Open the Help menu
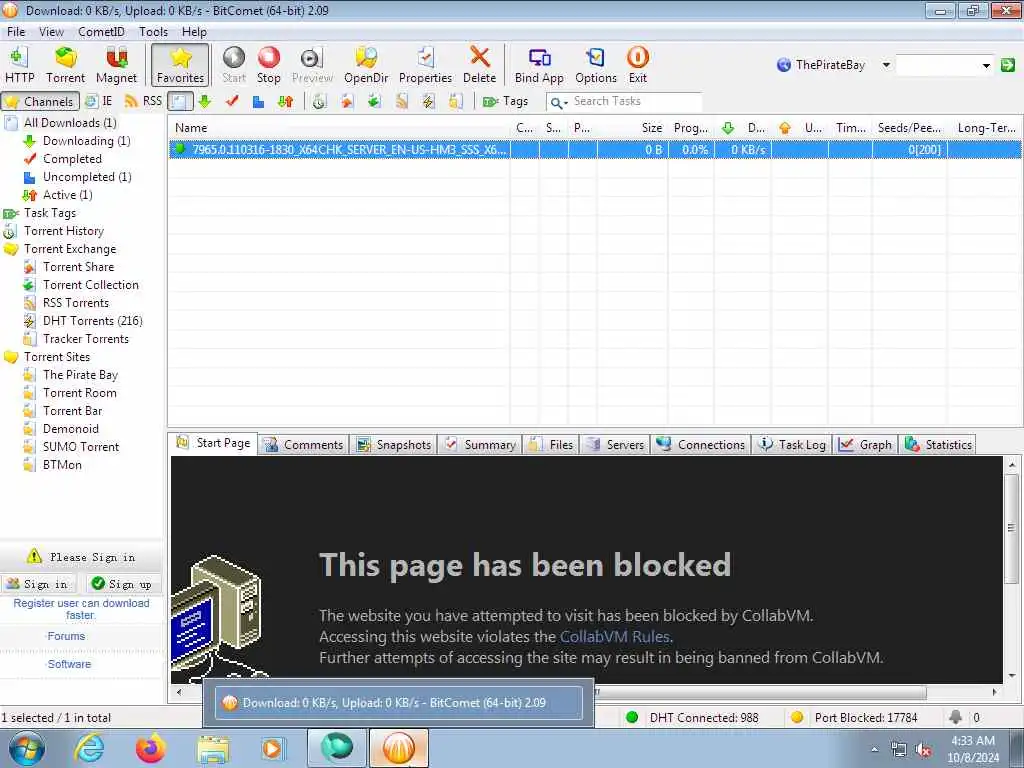This screenshot has width=1024, height=768. (194, 31)
